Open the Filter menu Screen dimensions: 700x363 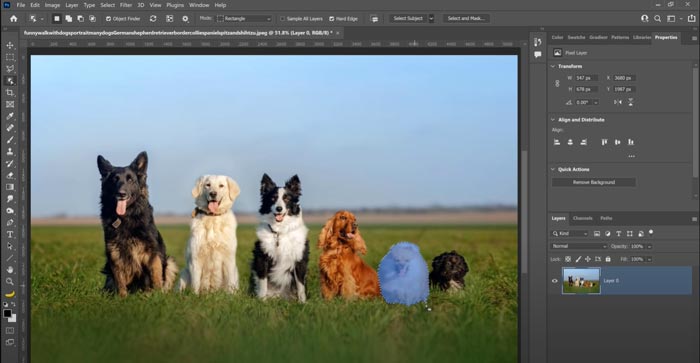(126, 5)
